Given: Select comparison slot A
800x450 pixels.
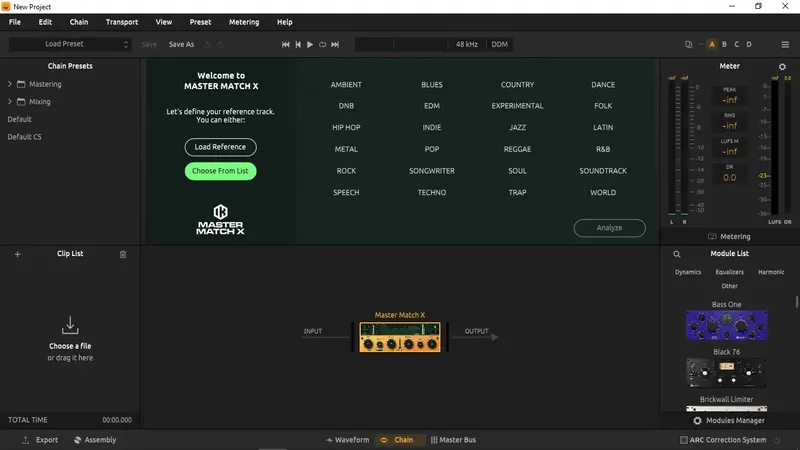Looking at the screenshot, I should [712, 44].
